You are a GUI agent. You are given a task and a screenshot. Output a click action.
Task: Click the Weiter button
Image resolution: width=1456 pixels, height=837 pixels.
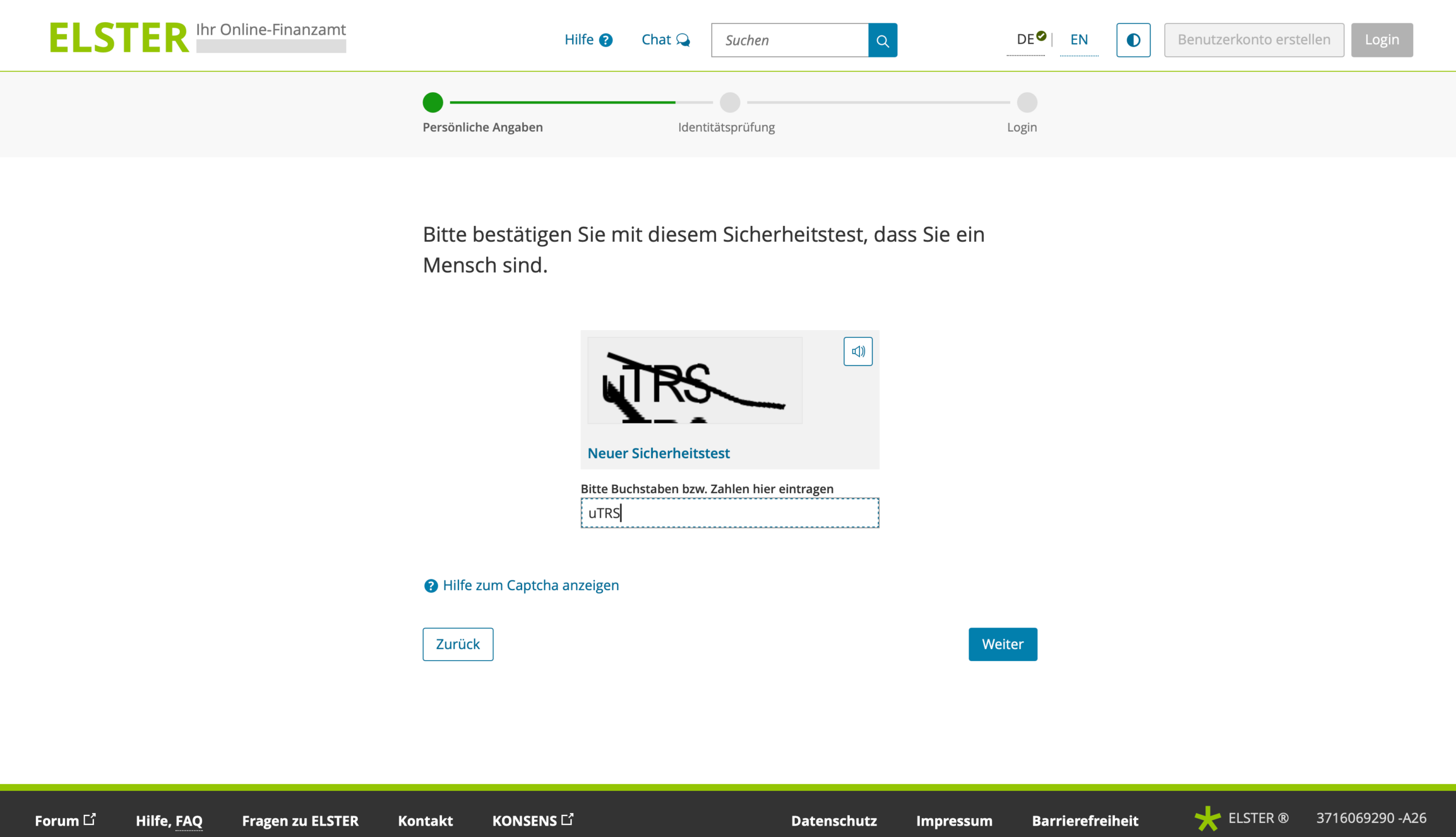point(1003,644)
